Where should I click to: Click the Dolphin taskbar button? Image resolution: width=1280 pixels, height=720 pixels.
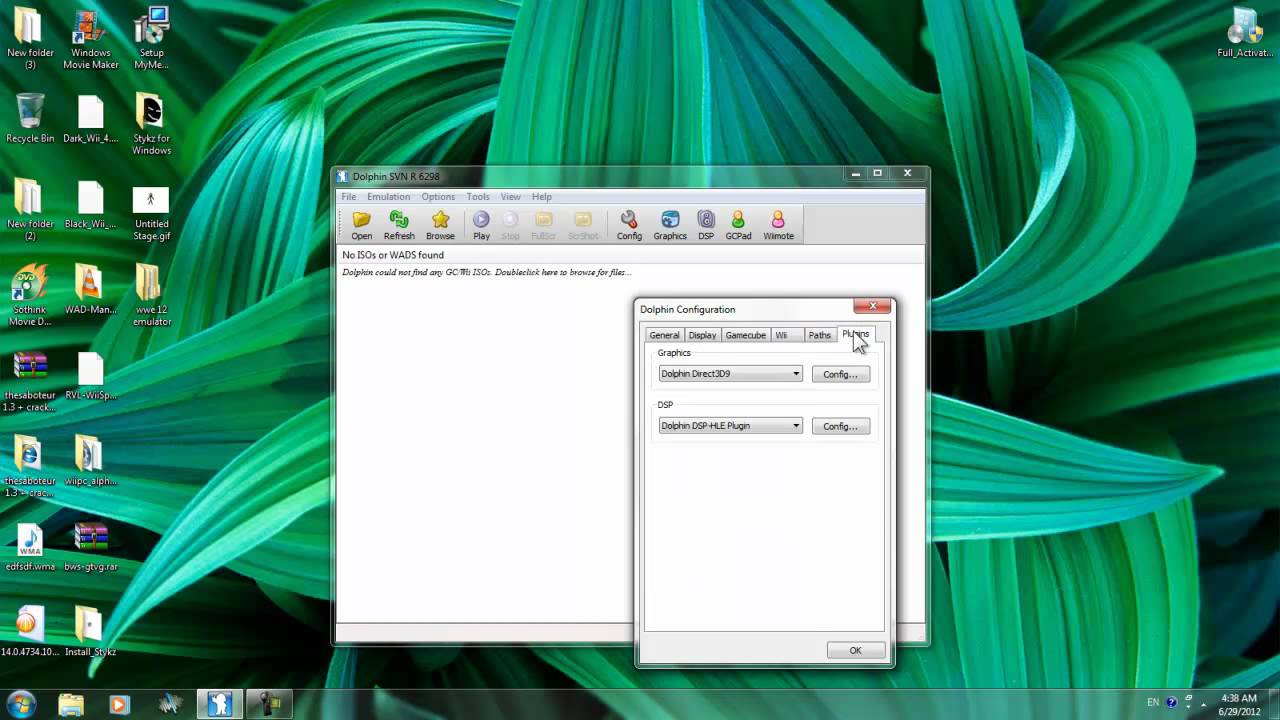(x=219, y=704)
